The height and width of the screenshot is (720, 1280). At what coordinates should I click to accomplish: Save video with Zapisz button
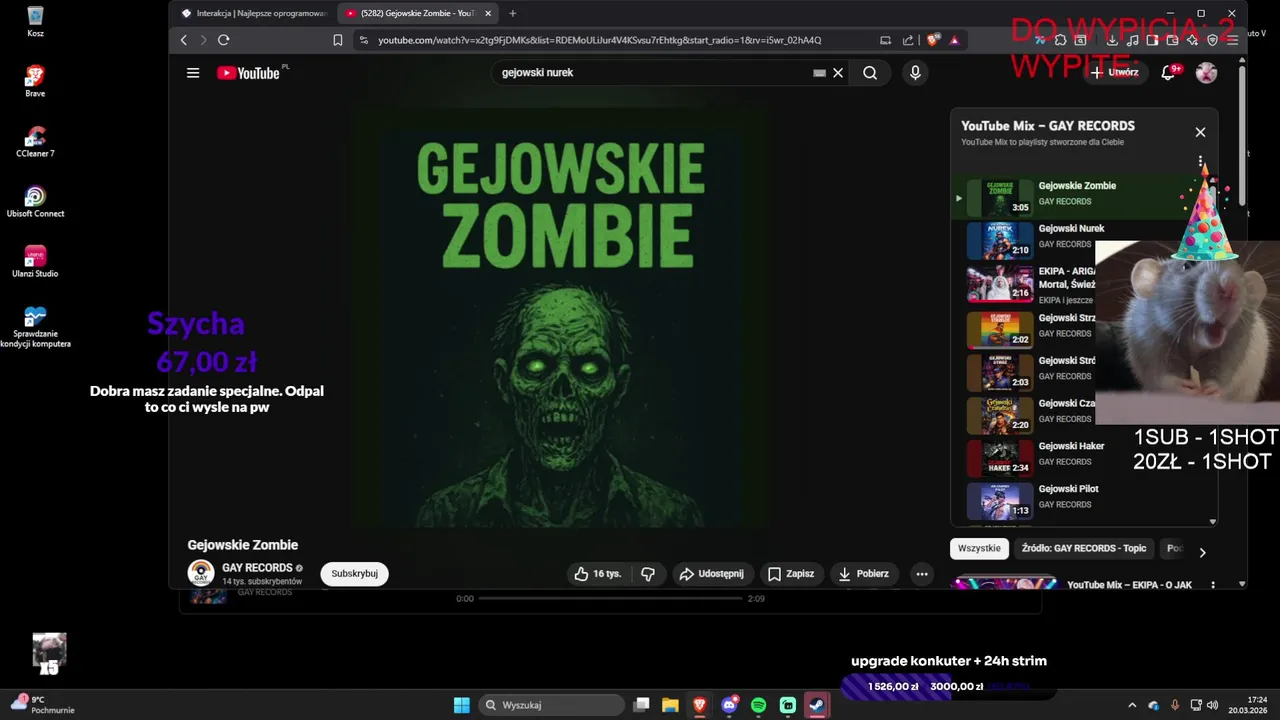(791, 574)
